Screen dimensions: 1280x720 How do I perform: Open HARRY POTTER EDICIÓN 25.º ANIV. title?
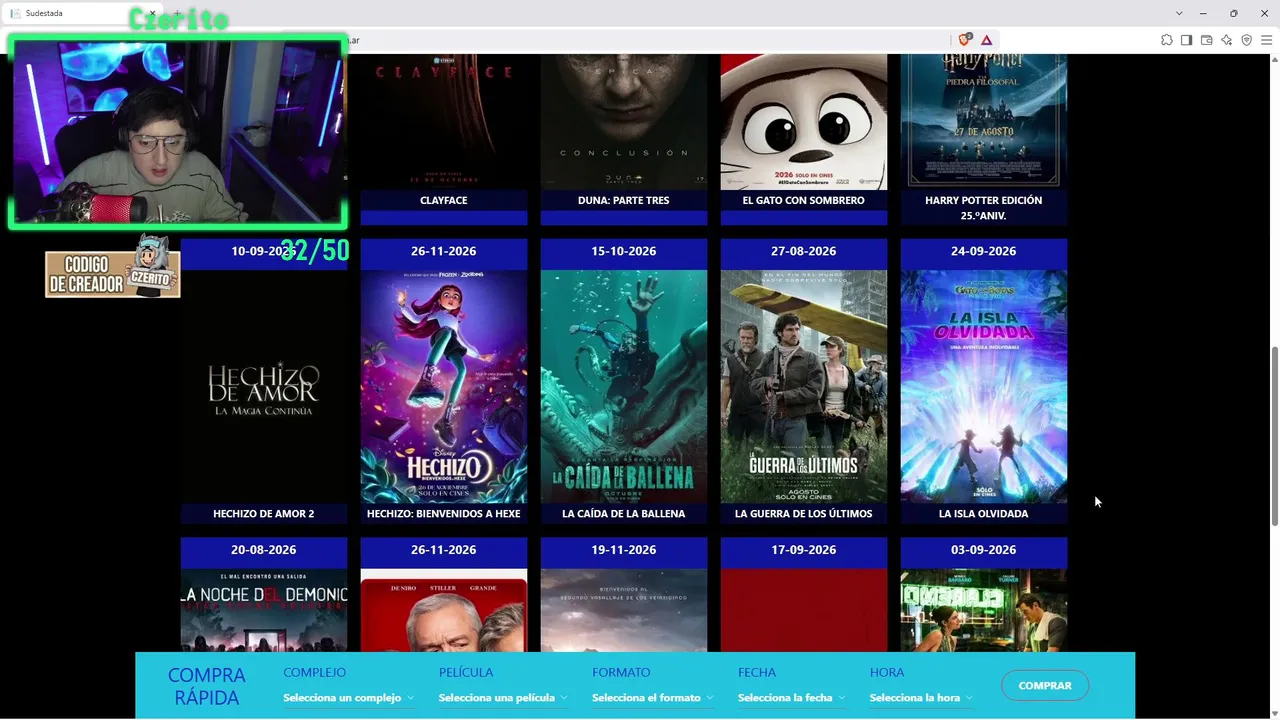(x=984, y=208)
